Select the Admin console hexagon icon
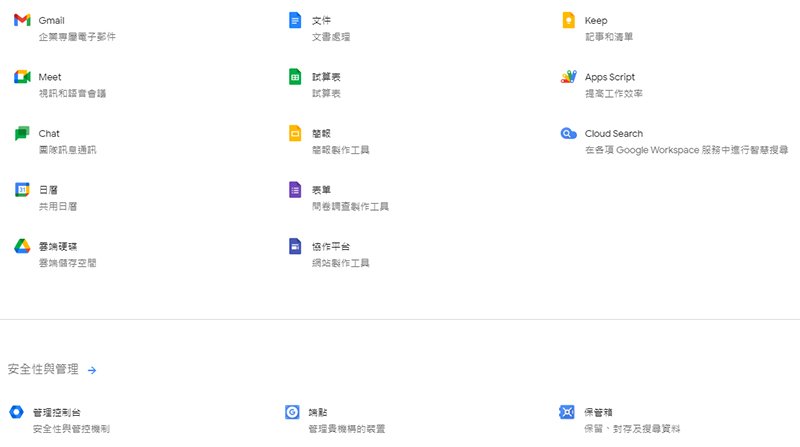The width and height of the screenshot is (800, 447). (x=16, y=412)
